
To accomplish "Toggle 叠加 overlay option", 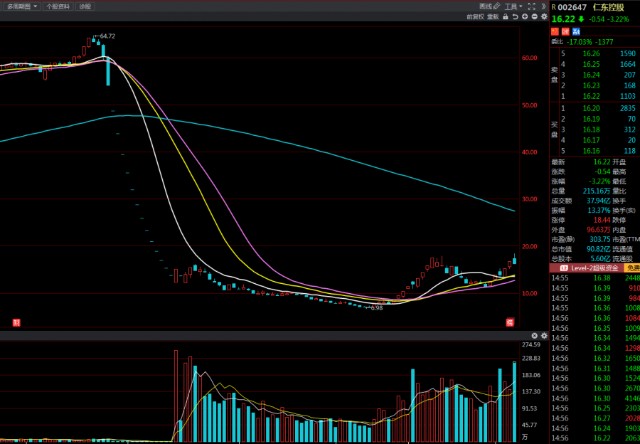I will click(x=491, y=17).
